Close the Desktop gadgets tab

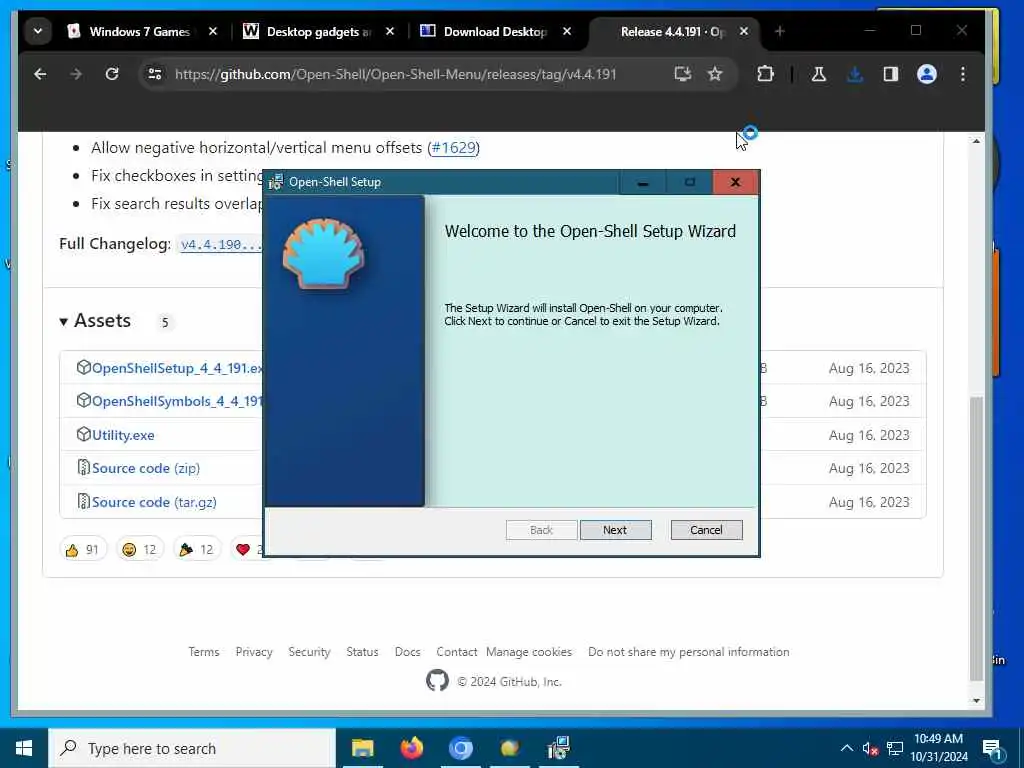click(390, 31)
